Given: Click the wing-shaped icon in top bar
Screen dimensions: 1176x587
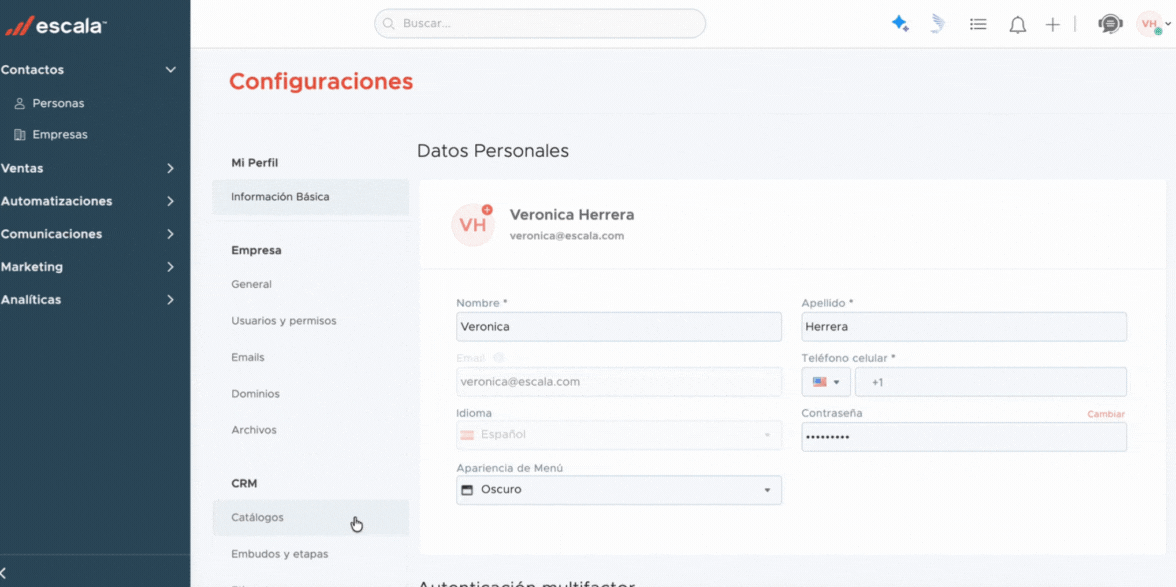Looking at the screenshot, I should (937, 24).
